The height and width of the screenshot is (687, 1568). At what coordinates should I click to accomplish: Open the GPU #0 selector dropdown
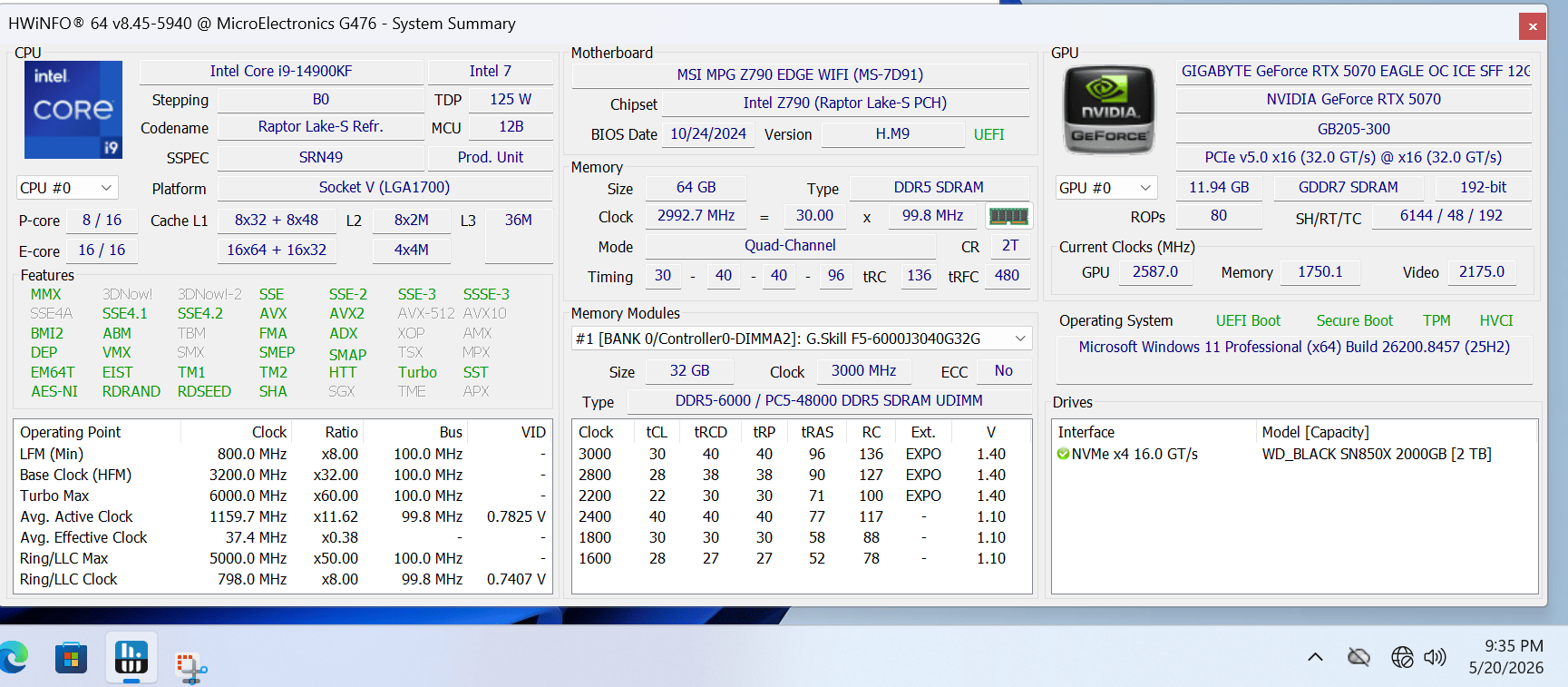(1106, 188)
